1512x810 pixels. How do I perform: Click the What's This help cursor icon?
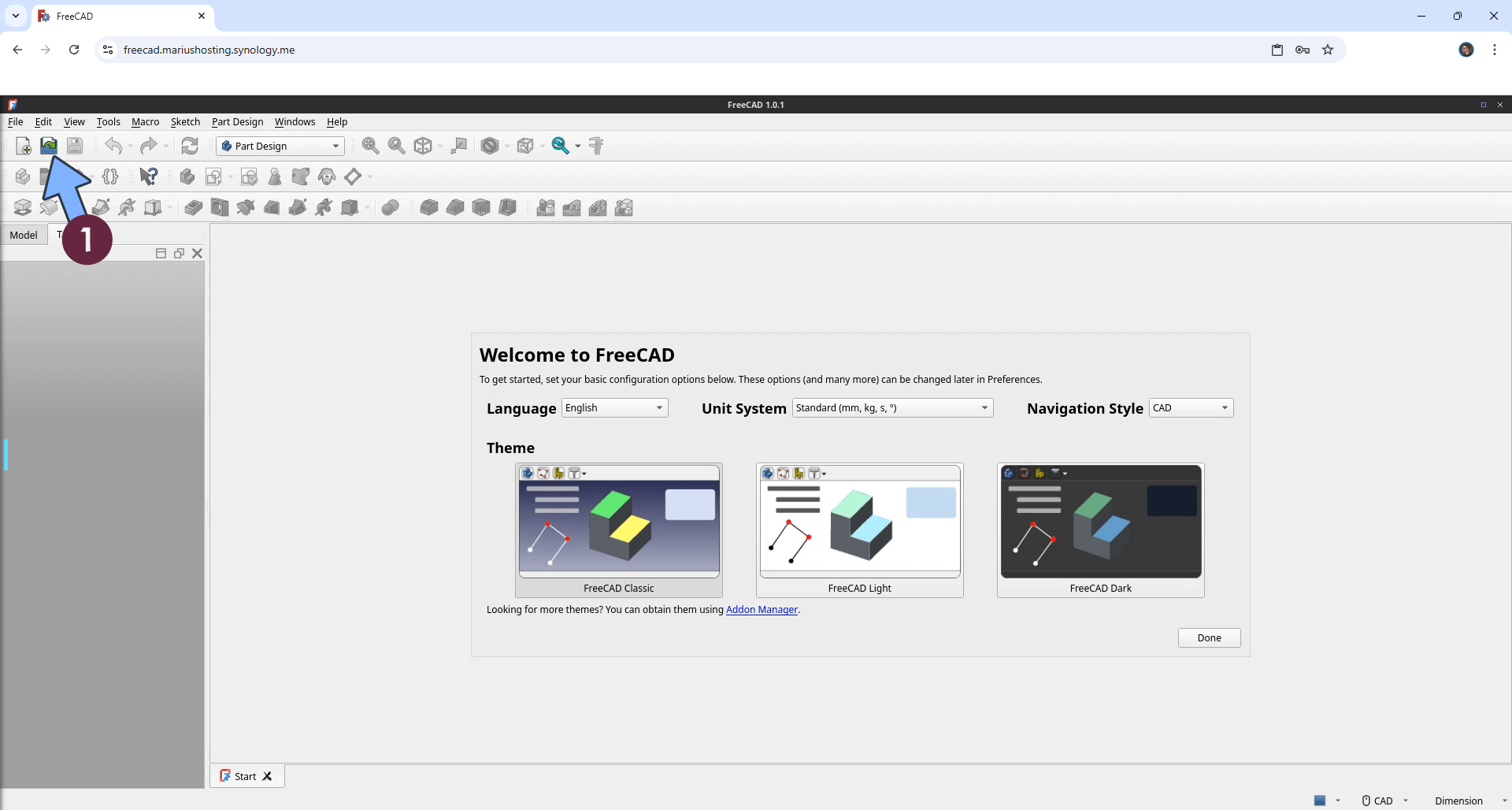(148, 176)
